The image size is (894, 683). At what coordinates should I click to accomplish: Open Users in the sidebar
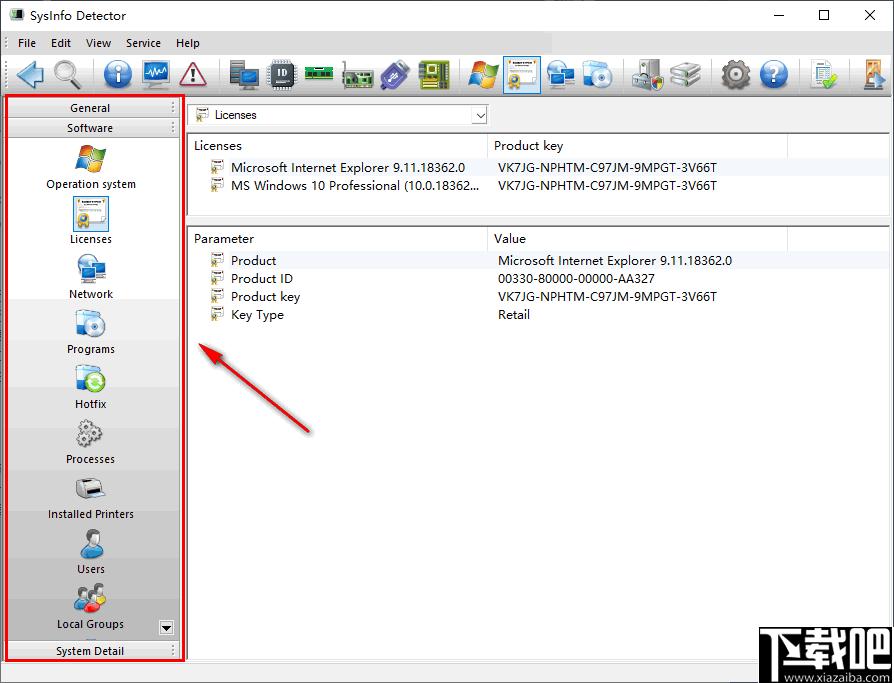[91, 552]
